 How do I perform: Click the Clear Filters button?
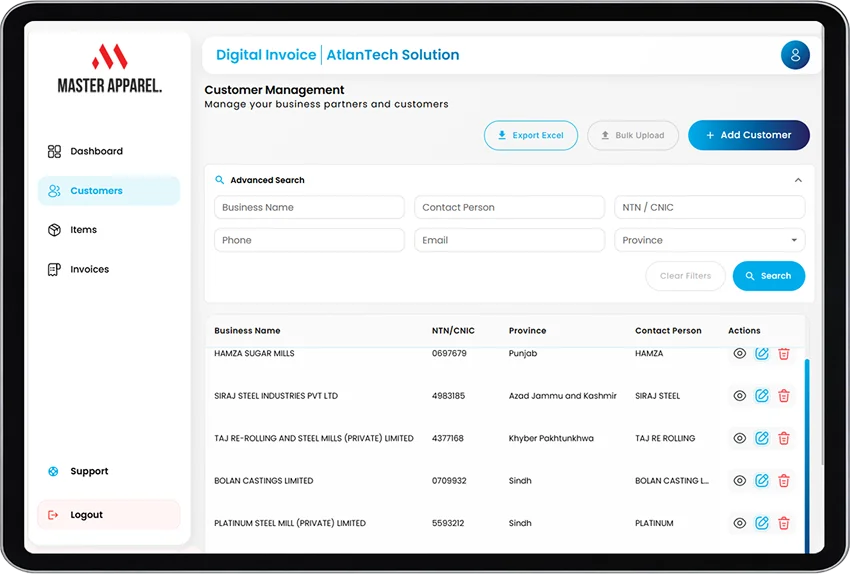point(685,276)
